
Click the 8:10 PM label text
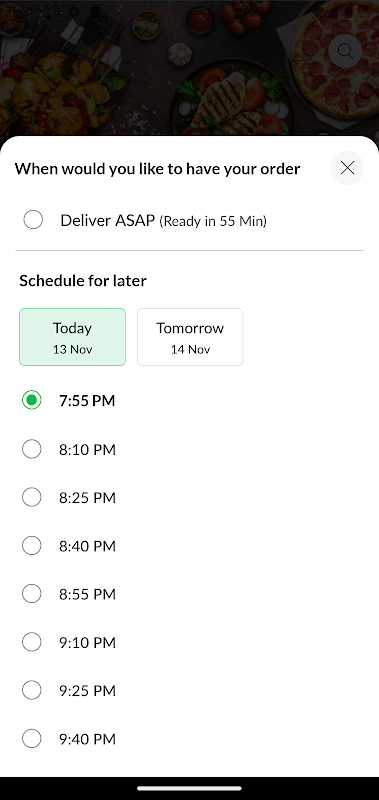pos(87,449)
